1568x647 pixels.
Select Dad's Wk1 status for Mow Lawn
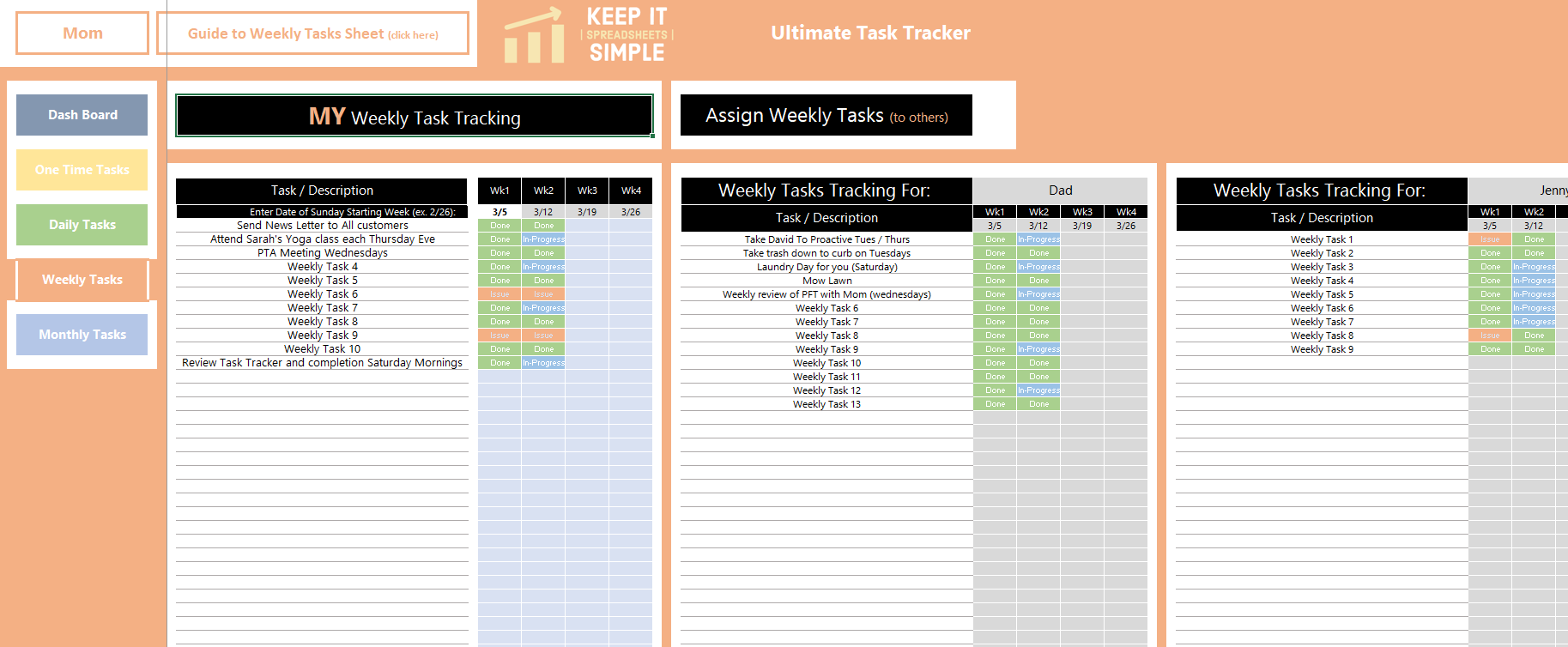[995, 281]
